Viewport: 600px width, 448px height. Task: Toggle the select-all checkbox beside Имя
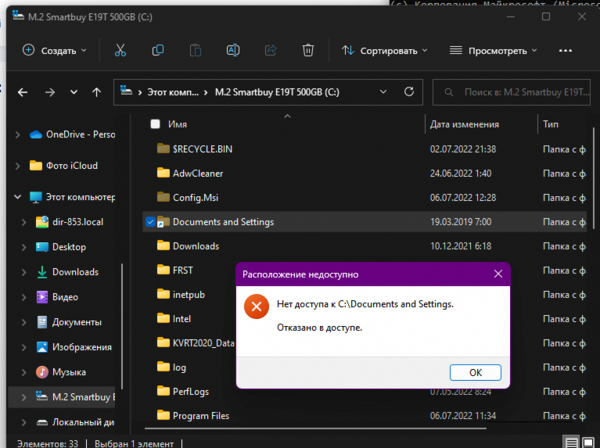pyautogui.click(x=155, y=124)
